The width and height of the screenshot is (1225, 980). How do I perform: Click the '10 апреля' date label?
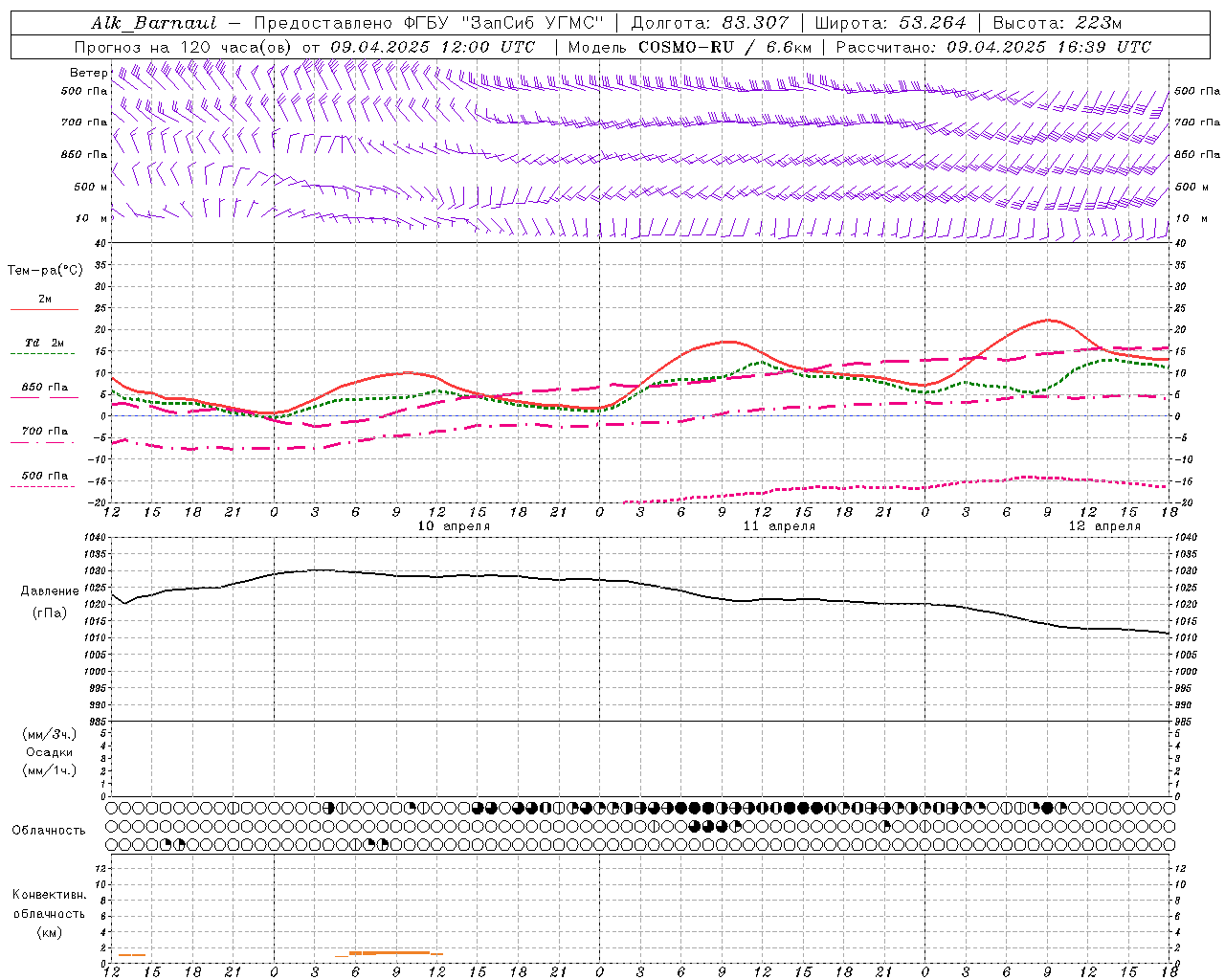click(x=454, y=526)
